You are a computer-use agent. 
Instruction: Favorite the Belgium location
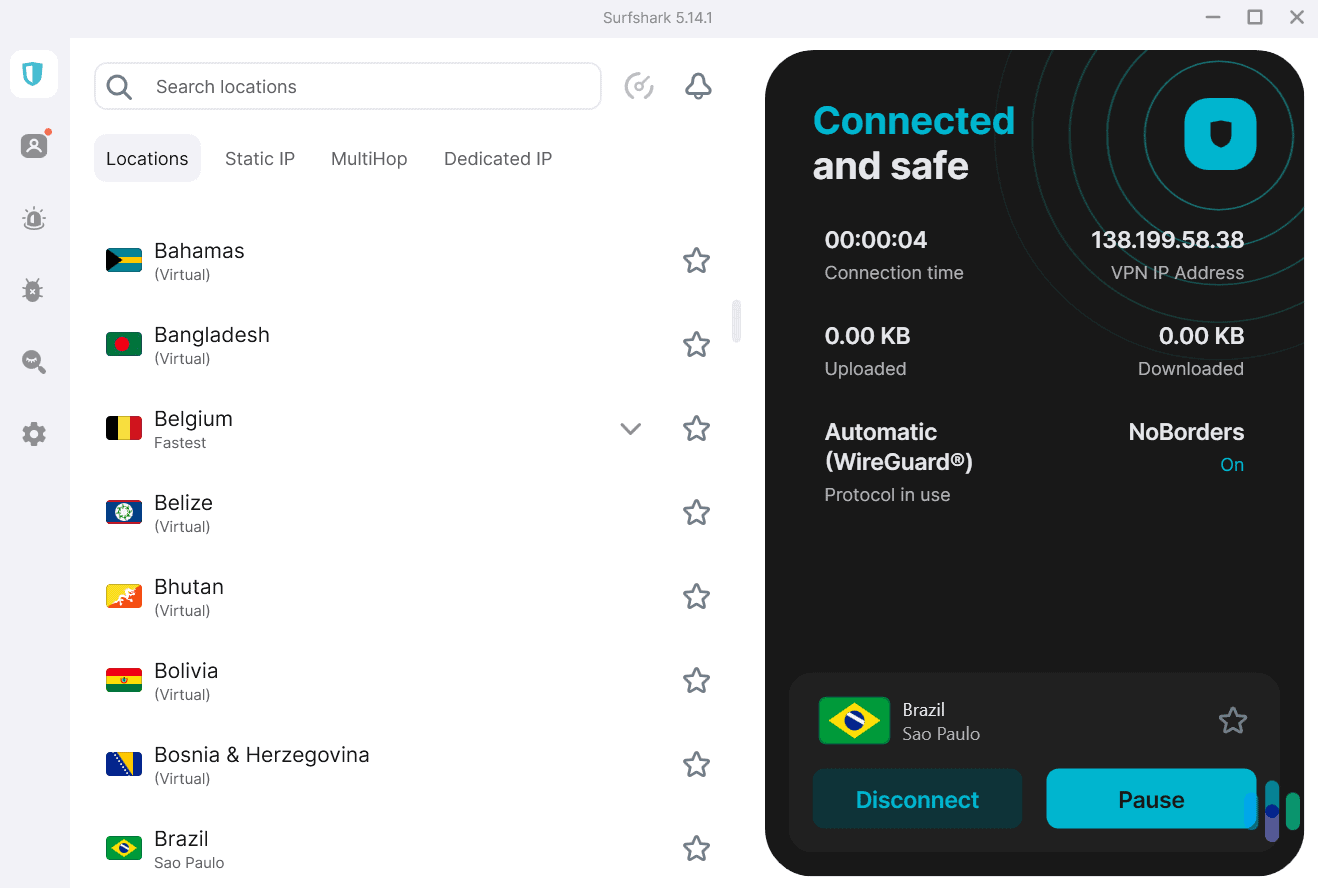point(696,428)
